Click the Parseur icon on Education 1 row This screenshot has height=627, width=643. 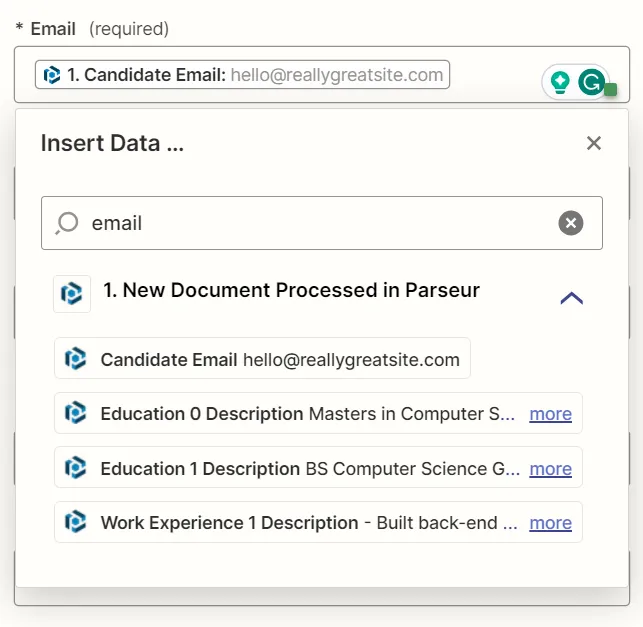pyautogui.click(x=75, y=467)
